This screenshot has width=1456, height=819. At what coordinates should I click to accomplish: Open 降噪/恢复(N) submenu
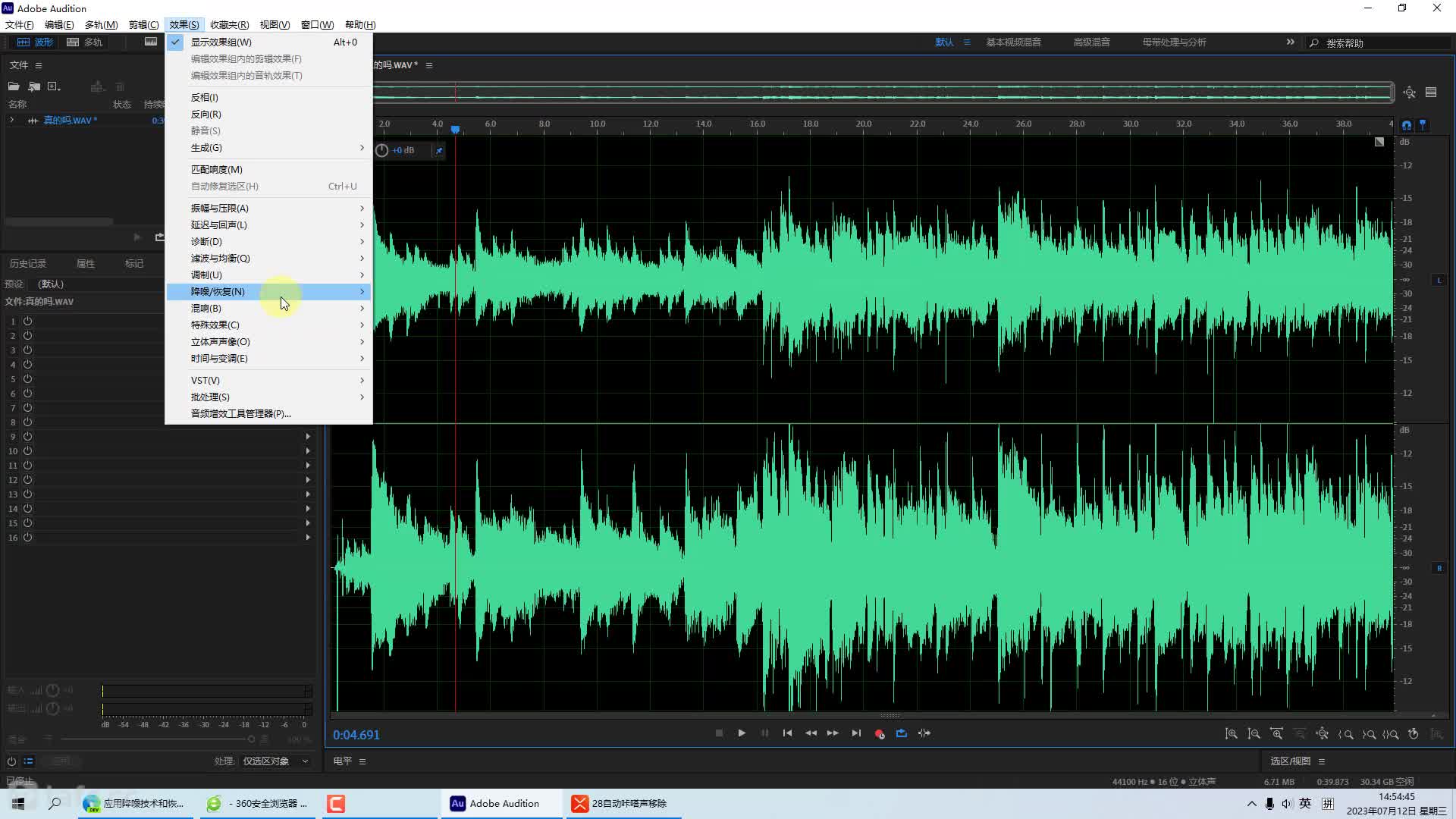point(269,291)
